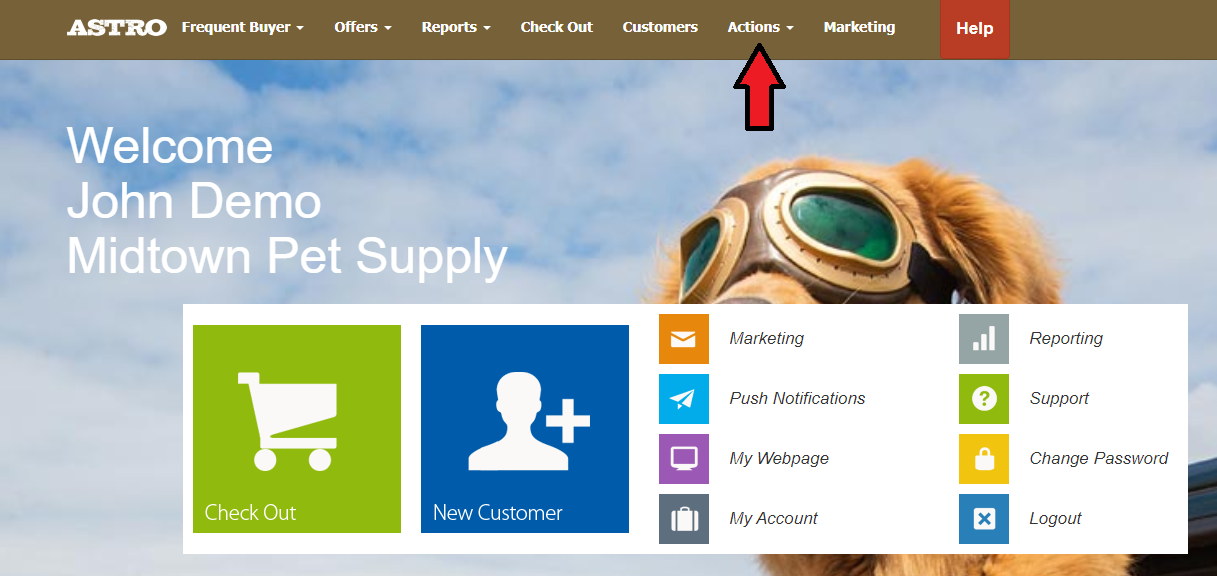Click the green Support question mark icon
The height and width of the screenshot is (576, 1217).
click(x=984, y=399)
